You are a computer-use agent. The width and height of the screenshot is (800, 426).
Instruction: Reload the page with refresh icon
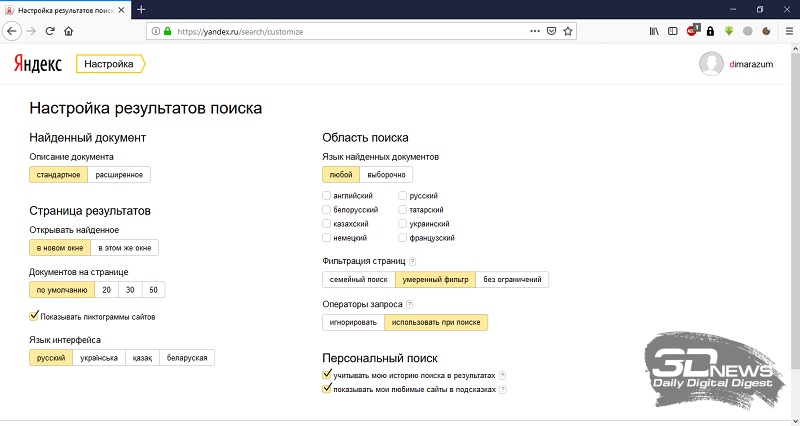50,31
